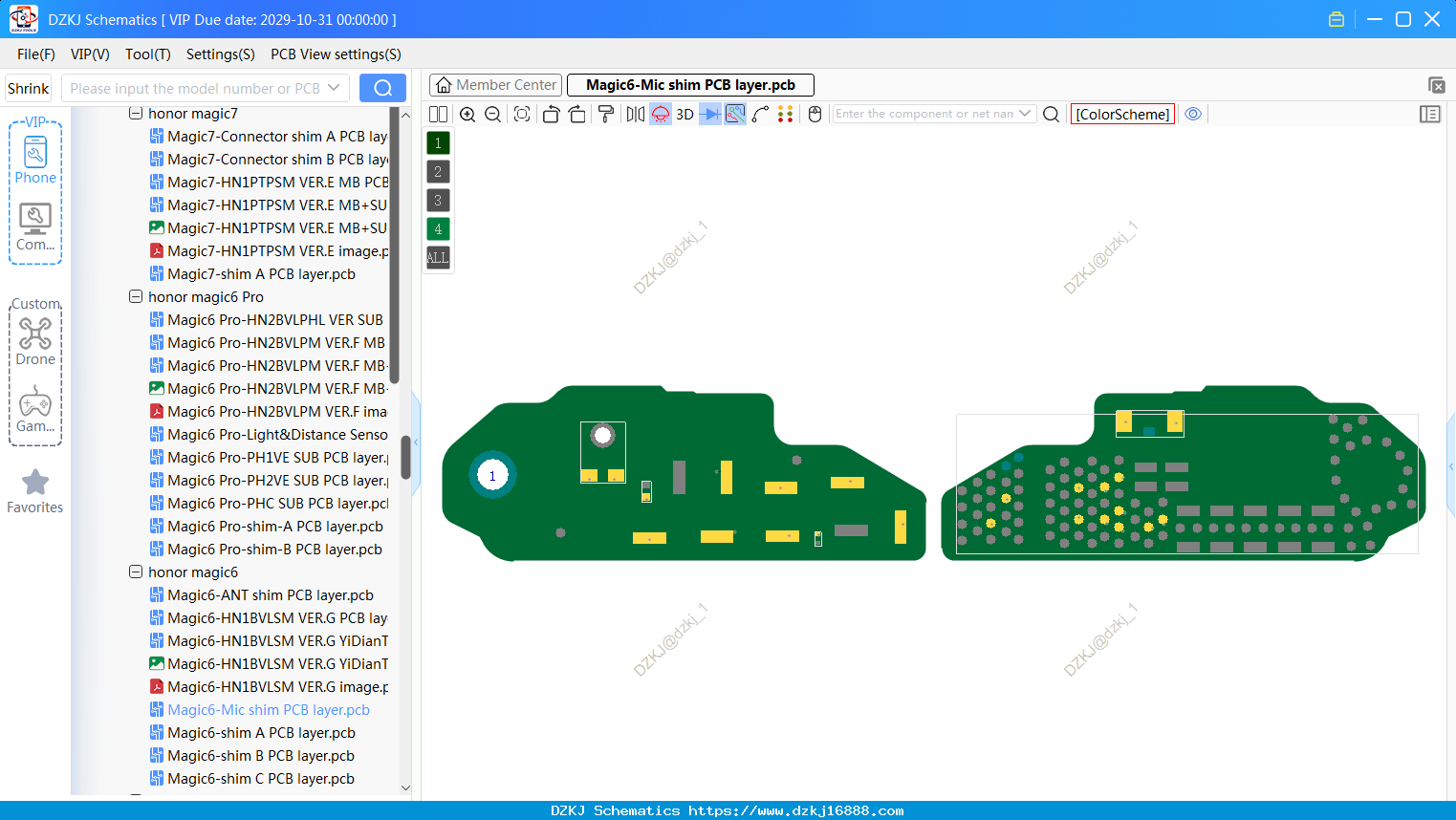Screen dimensions: 1456x820
Task: Open Magic7-HN1PTPSM VER.E image PDF file
Action: [269, 251]
